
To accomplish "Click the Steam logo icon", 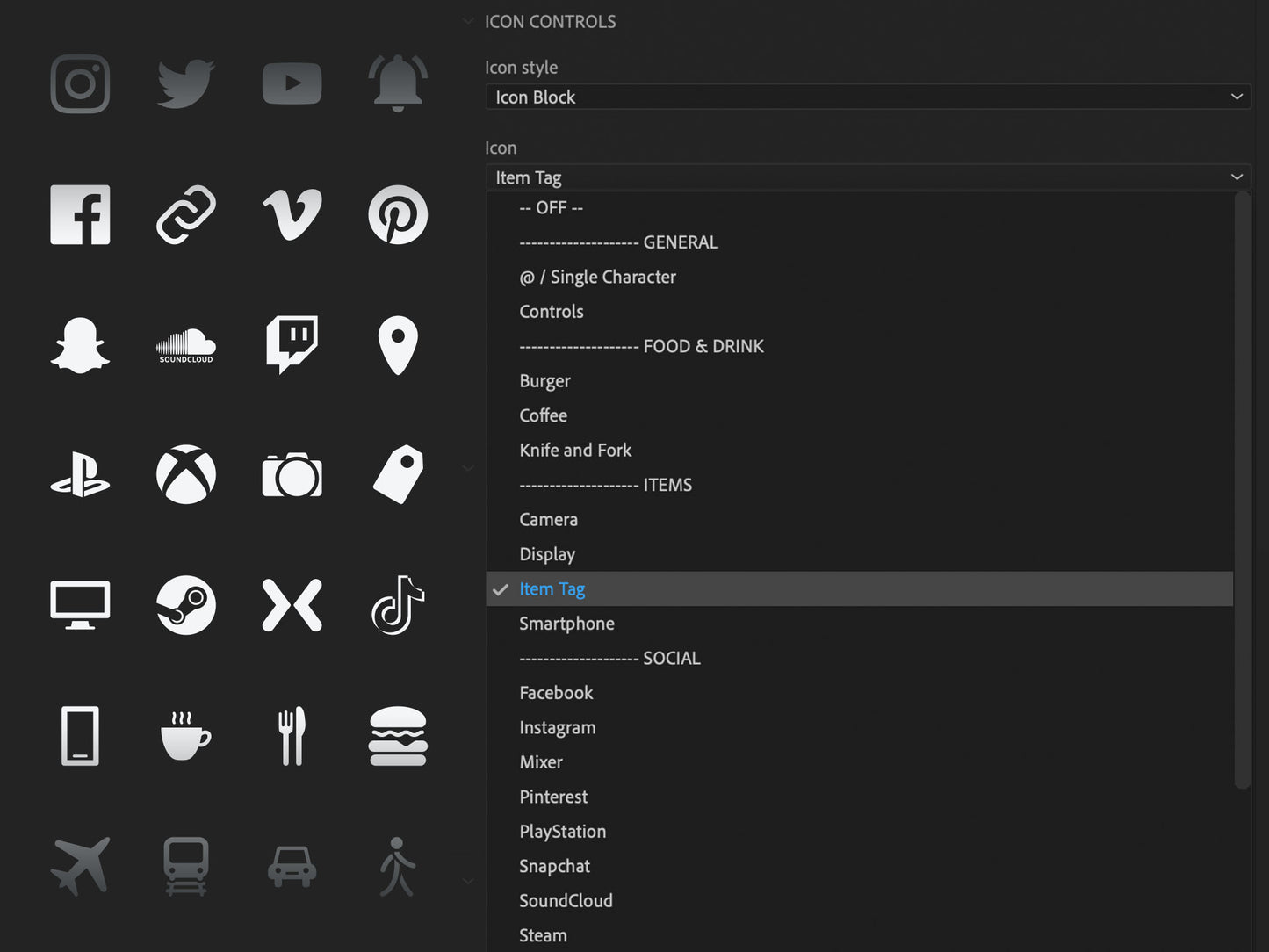I will (186, 605).
